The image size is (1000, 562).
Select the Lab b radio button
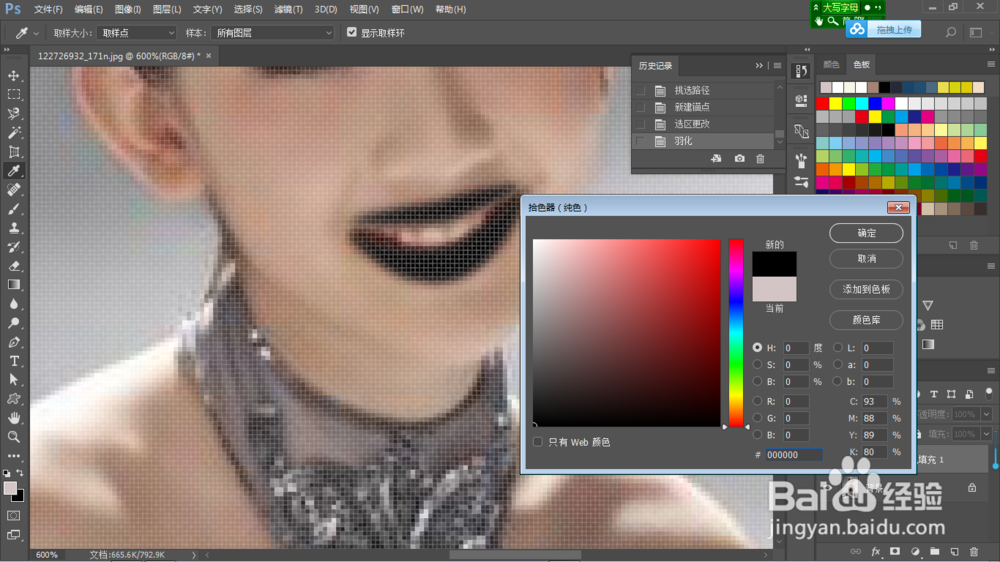point(837,381)
